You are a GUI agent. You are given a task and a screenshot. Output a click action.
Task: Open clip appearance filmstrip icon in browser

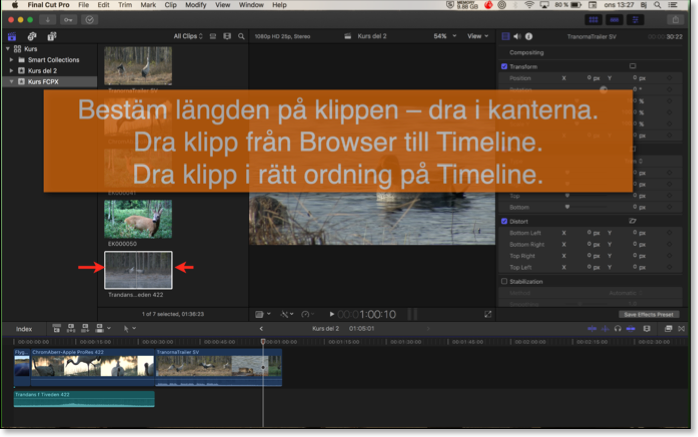coord(227,36)
